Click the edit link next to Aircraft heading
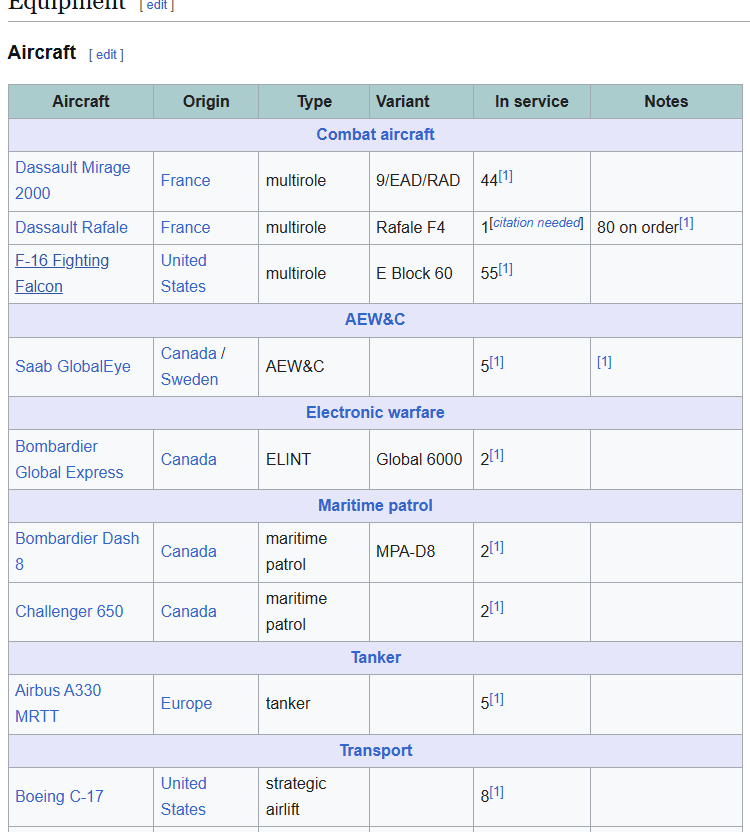750x832 pixels. click(x=106, y=55)
